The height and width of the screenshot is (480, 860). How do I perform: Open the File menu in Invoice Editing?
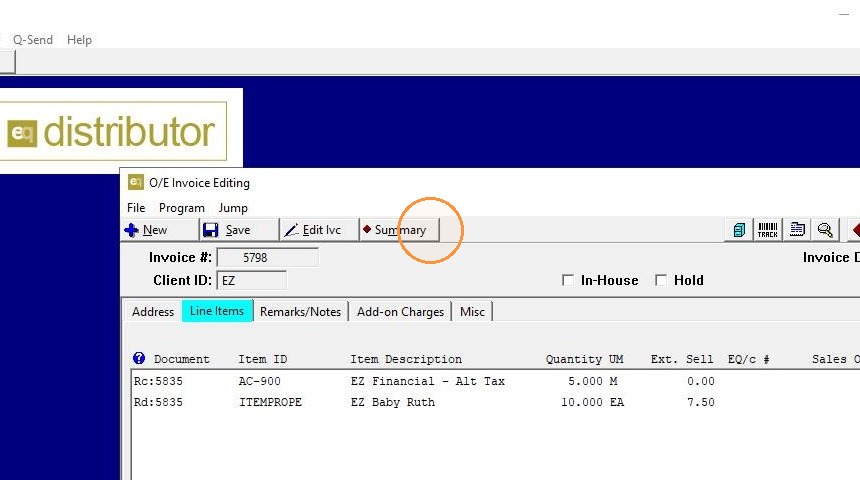pyautogui.click(x=136, y=208)
